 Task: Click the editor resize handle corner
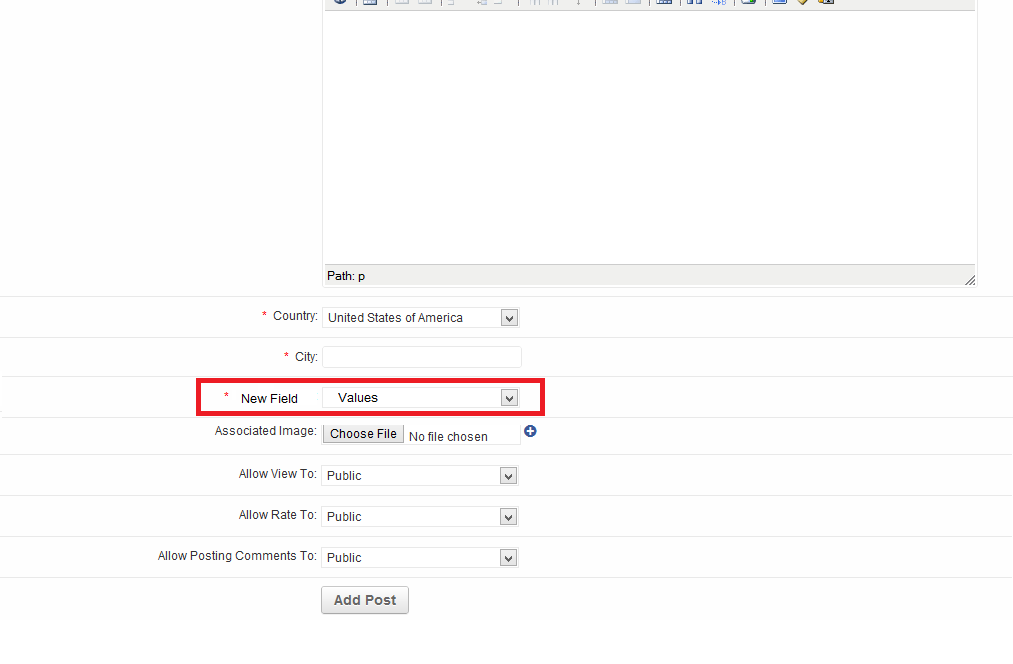tap(970, 280)
